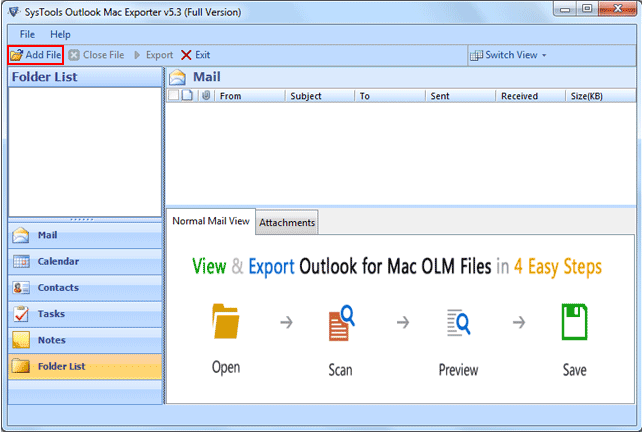Click the Folder List folder icon in sidebar
Viewport: 642px width, 432px height.
20,366
